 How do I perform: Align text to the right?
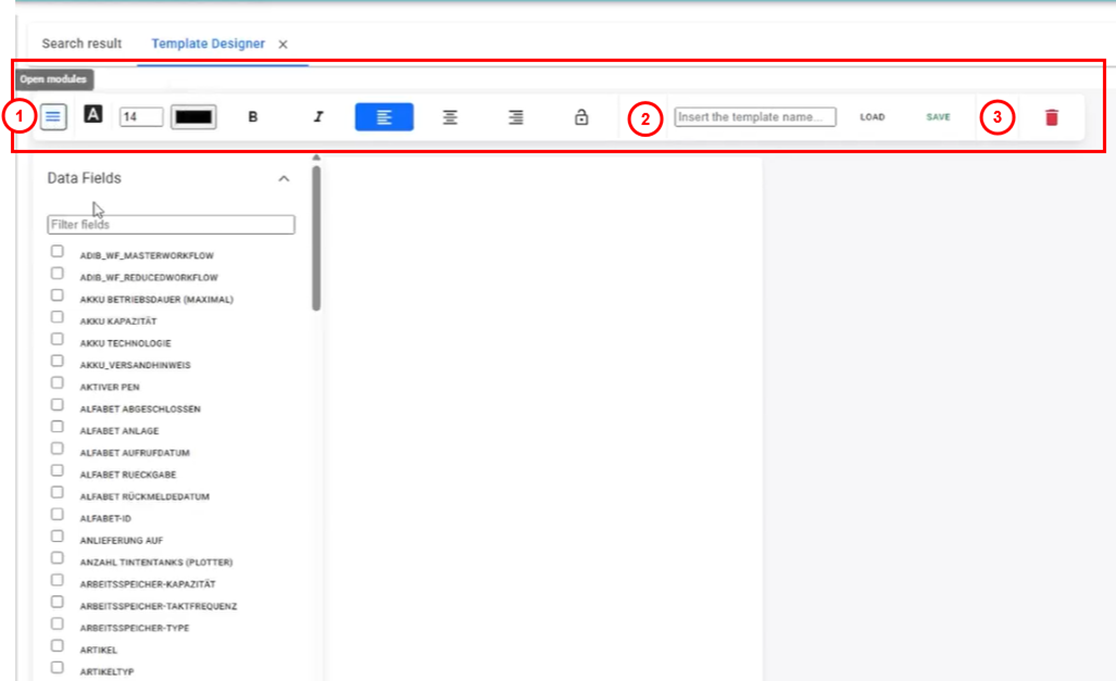516,117
